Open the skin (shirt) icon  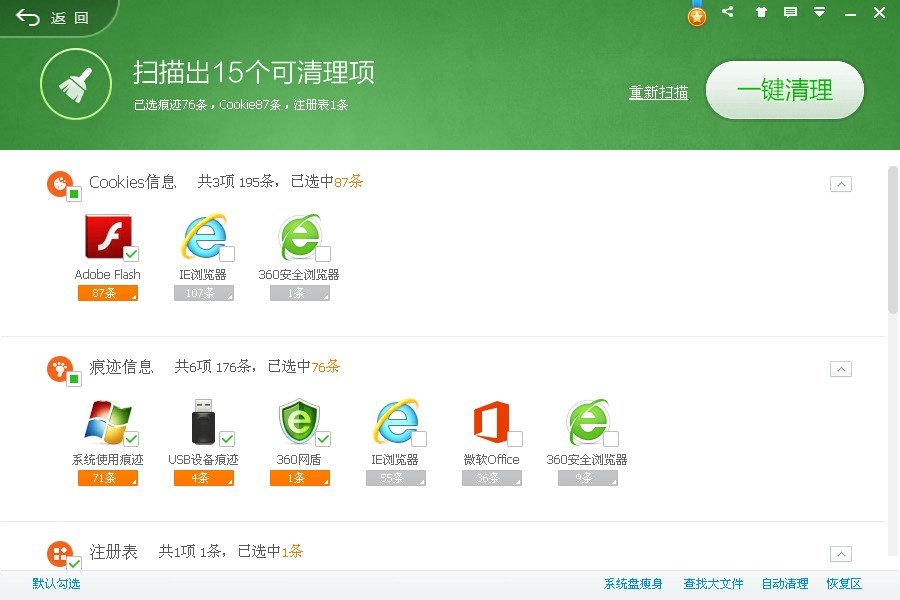click(761, 12)
